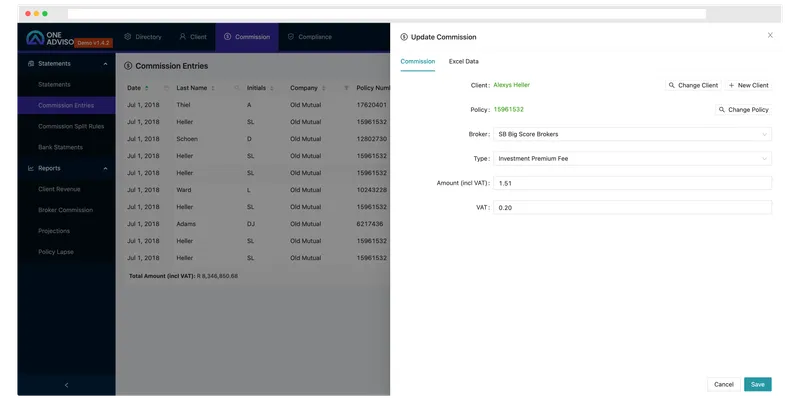The image size is (800, 400).
Task: Open Statements in the sidebar submenu
Action: [54, 85]
